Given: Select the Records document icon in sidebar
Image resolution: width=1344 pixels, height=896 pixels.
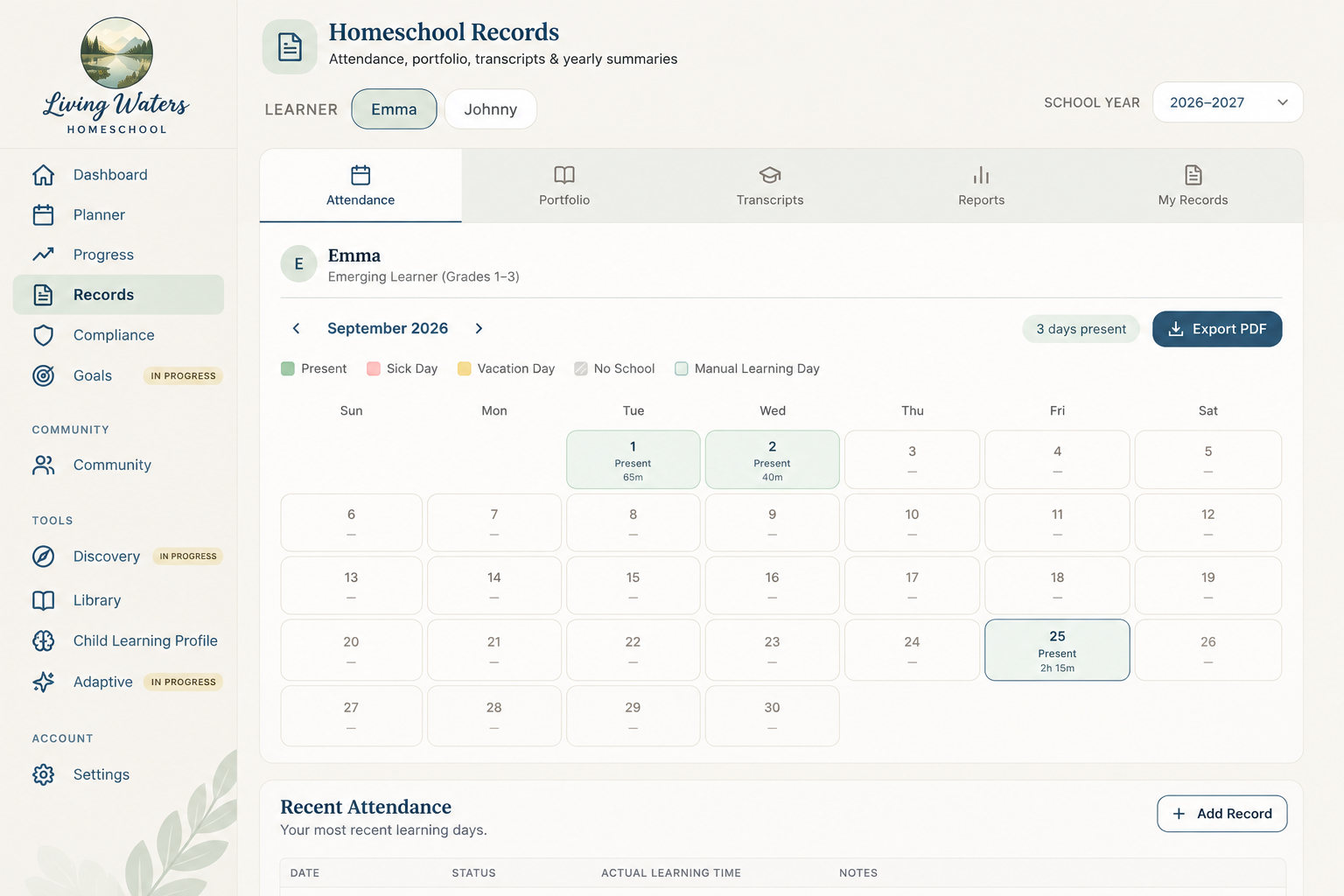Looking at the screenshot, I should pos(43,295).
